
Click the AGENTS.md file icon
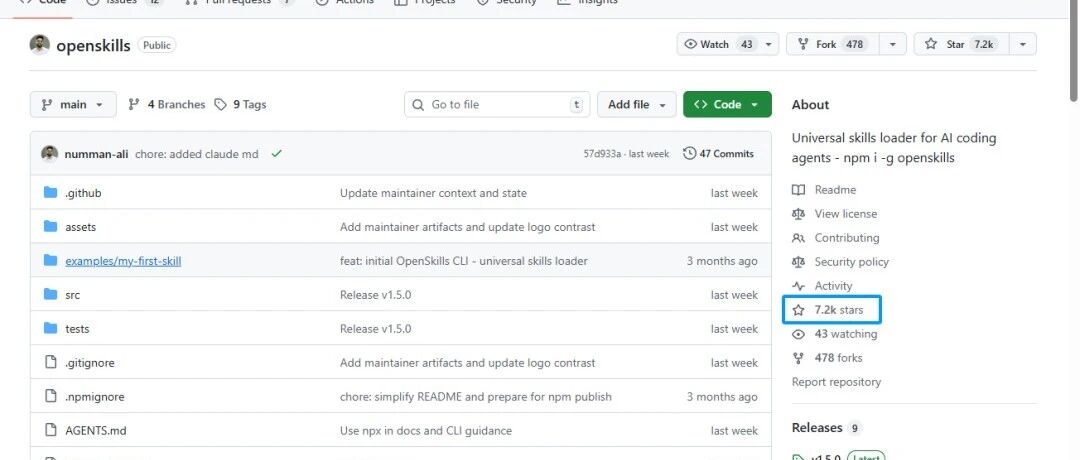[50, 430]
